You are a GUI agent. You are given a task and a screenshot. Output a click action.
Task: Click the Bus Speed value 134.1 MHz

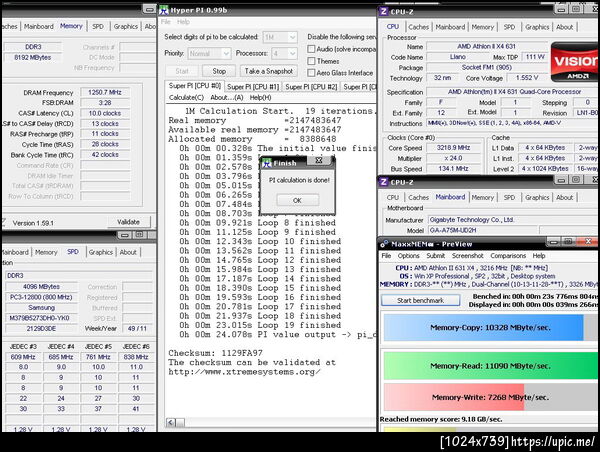coord(453,168)
